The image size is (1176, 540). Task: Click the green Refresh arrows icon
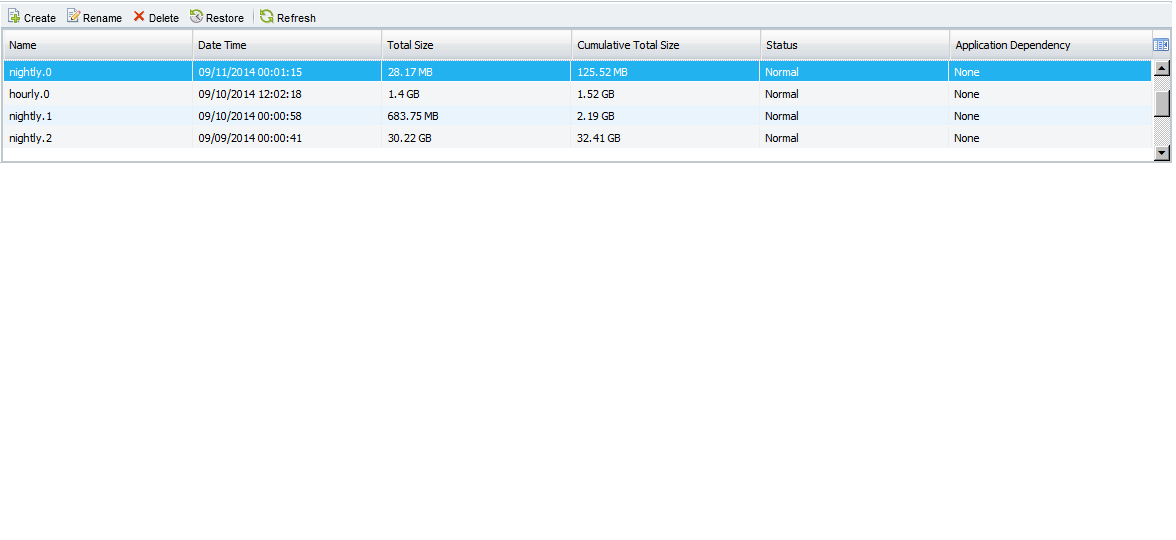pyautogui.click(x=267, y=17)
